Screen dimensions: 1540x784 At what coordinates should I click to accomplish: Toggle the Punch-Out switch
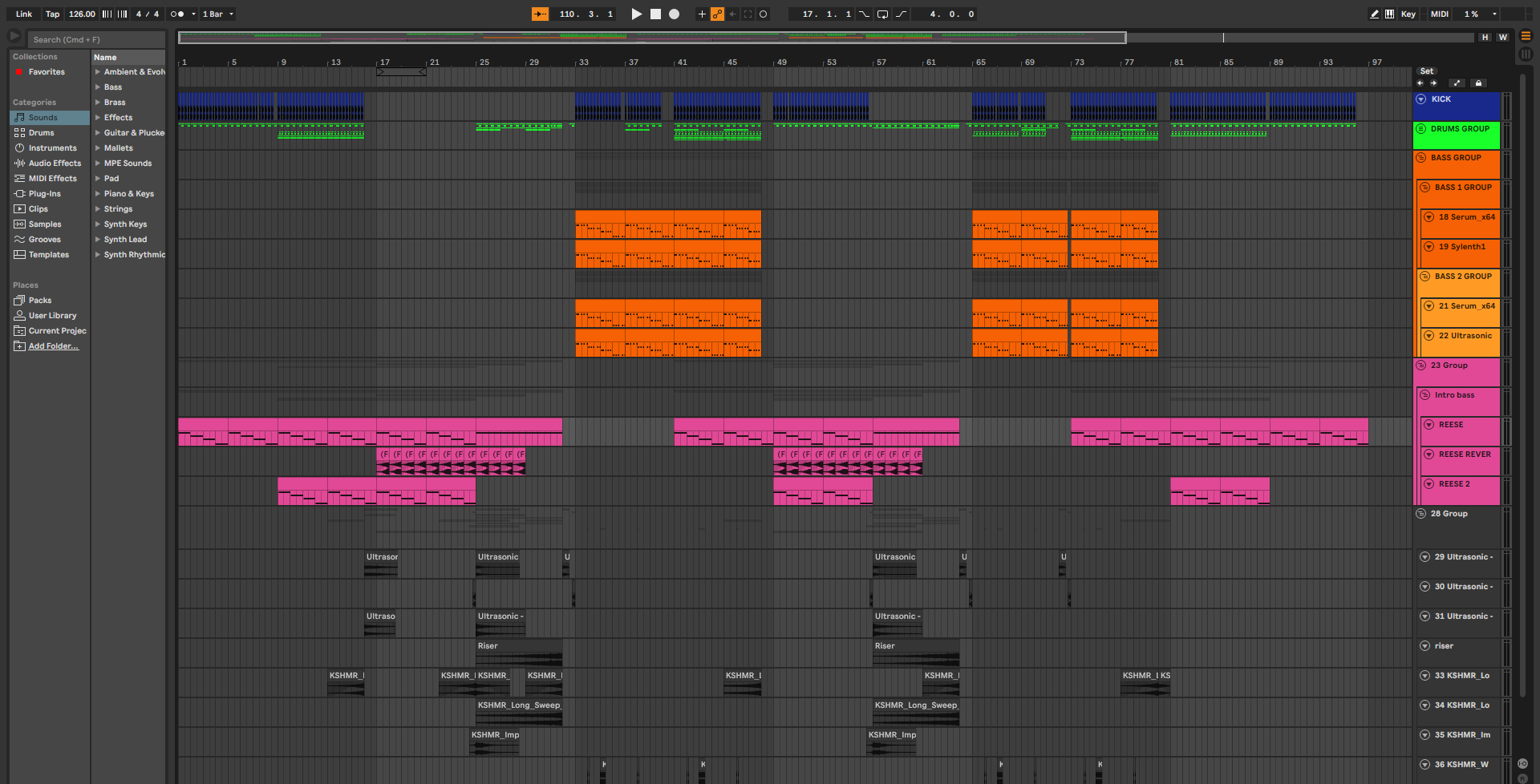pyautogui.click(x=901, y=14)
